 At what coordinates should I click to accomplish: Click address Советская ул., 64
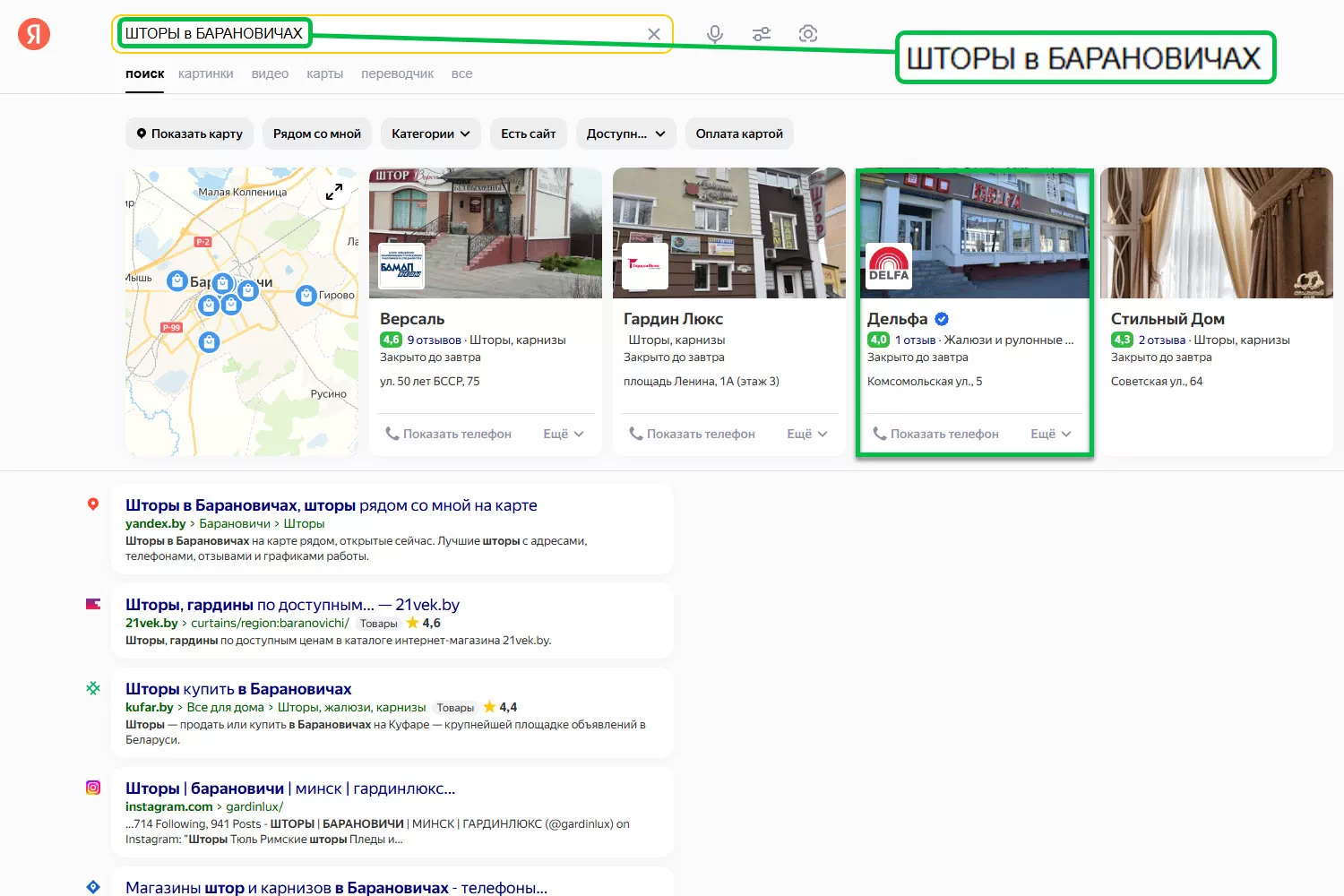1157,382
